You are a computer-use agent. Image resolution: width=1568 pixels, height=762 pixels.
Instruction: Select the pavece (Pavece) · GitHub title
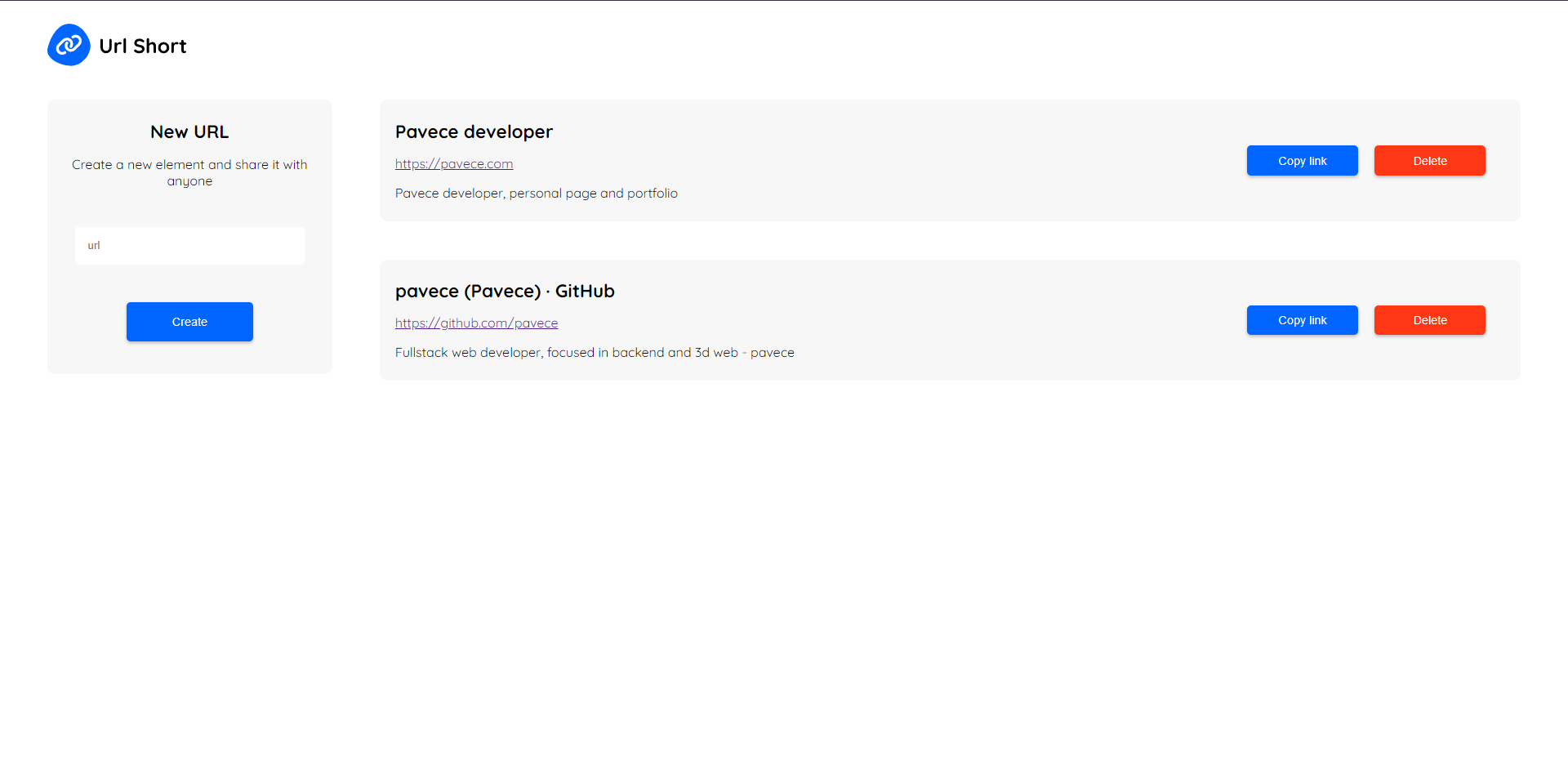505,291
